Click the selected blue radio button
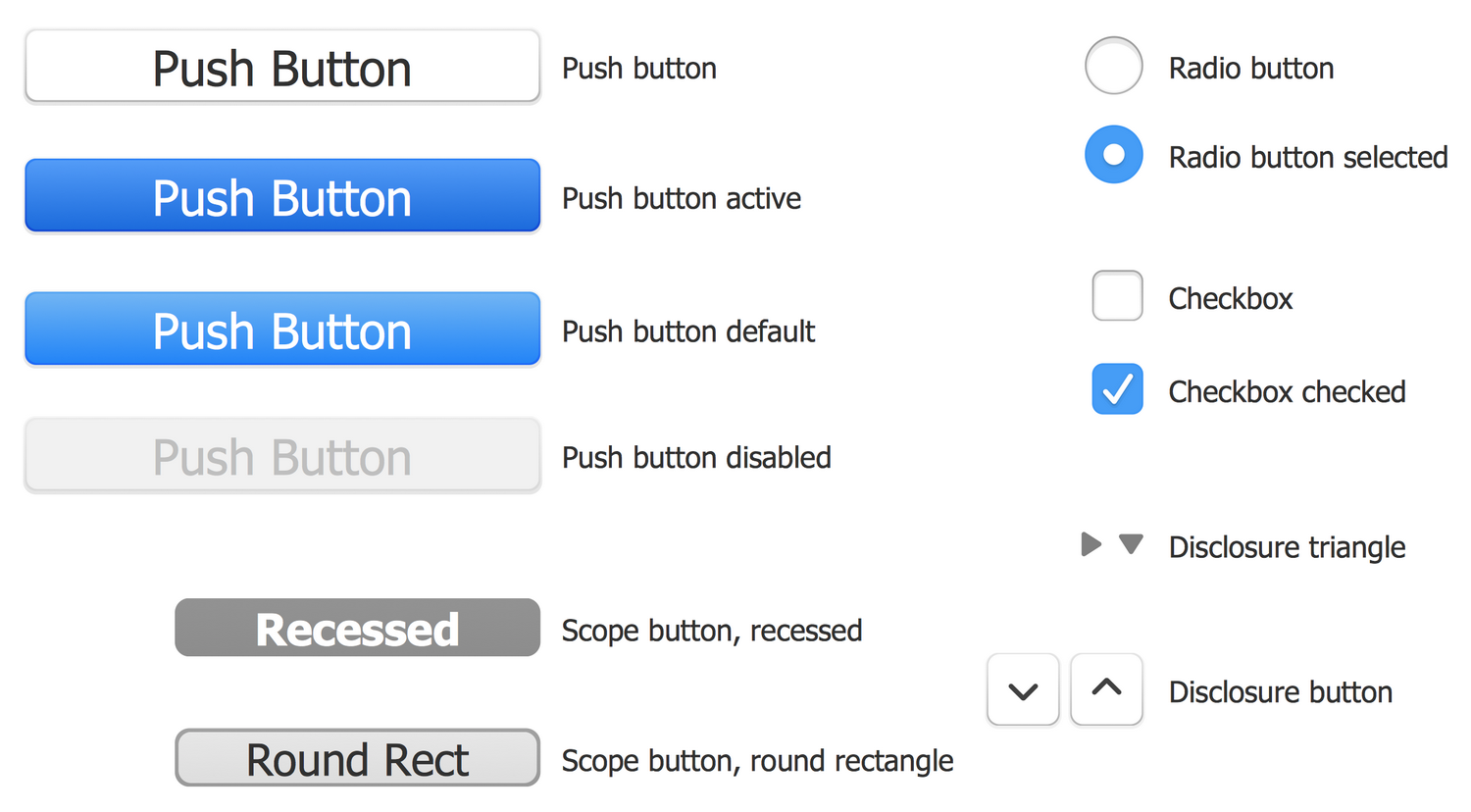The image size is (1471, 812). (x=1113, y=154)
